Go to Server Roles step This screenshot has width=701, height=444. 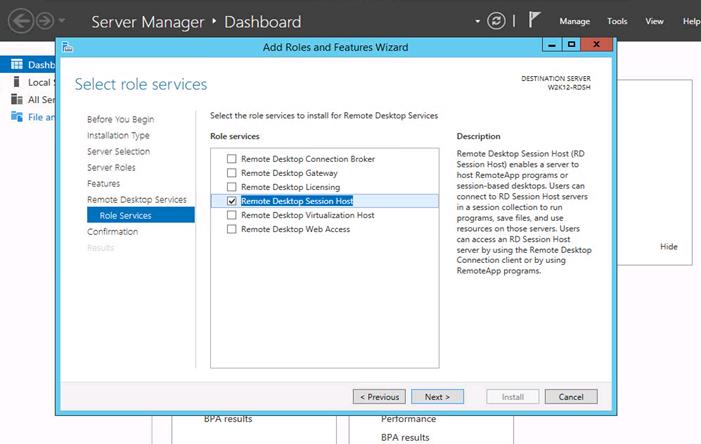(x=111, y=167)
